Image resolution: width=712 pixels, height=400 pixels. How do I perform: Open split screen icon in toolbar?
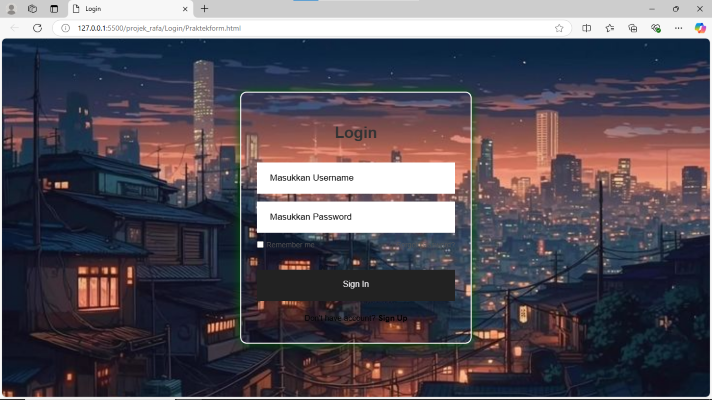click(x=587, y=28)
